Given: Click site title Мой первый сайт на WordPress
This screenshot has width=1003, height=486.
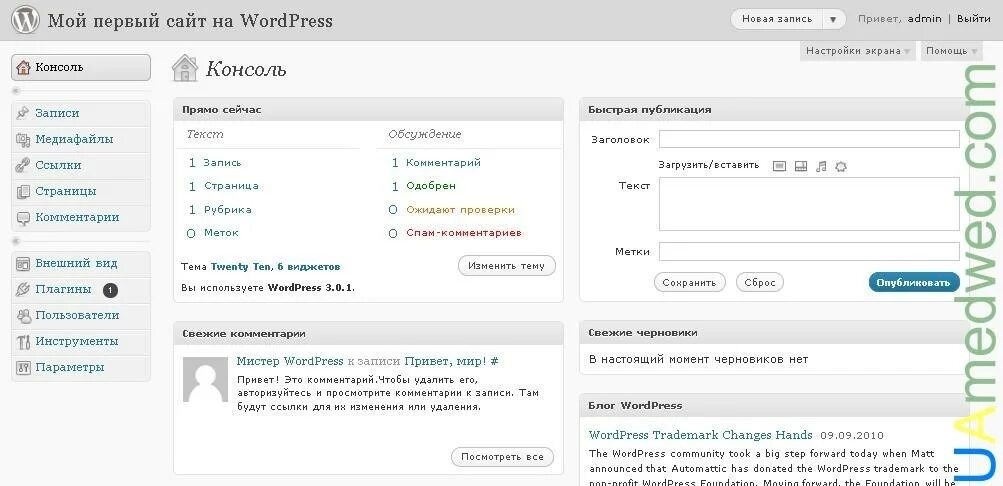Looking at the screenshot, I should click(x=190, y=20).
